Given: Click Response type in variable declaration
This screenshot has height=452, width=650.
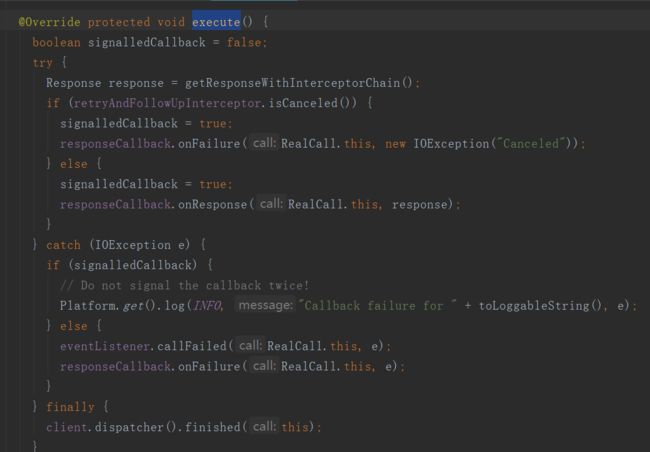Looking at the screenshot, I should point(73,83).
